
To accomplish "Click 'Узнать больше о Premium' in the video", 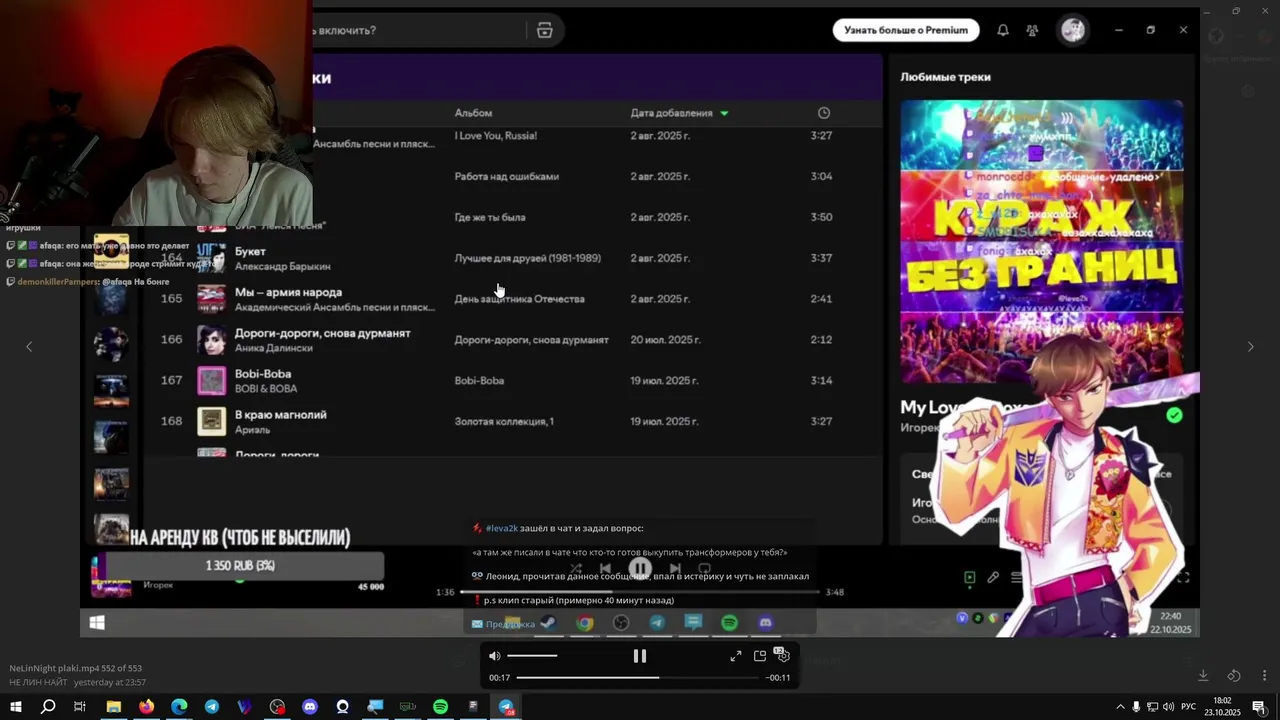I will 906,30.
